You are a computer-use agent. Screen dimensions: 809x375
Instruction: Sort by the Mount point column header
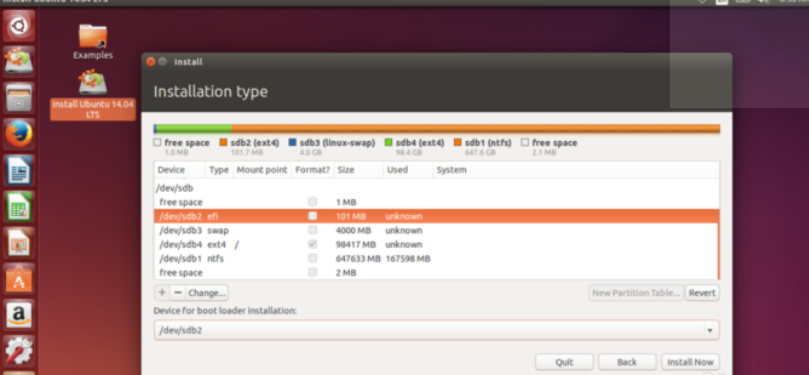pos(262,170)
